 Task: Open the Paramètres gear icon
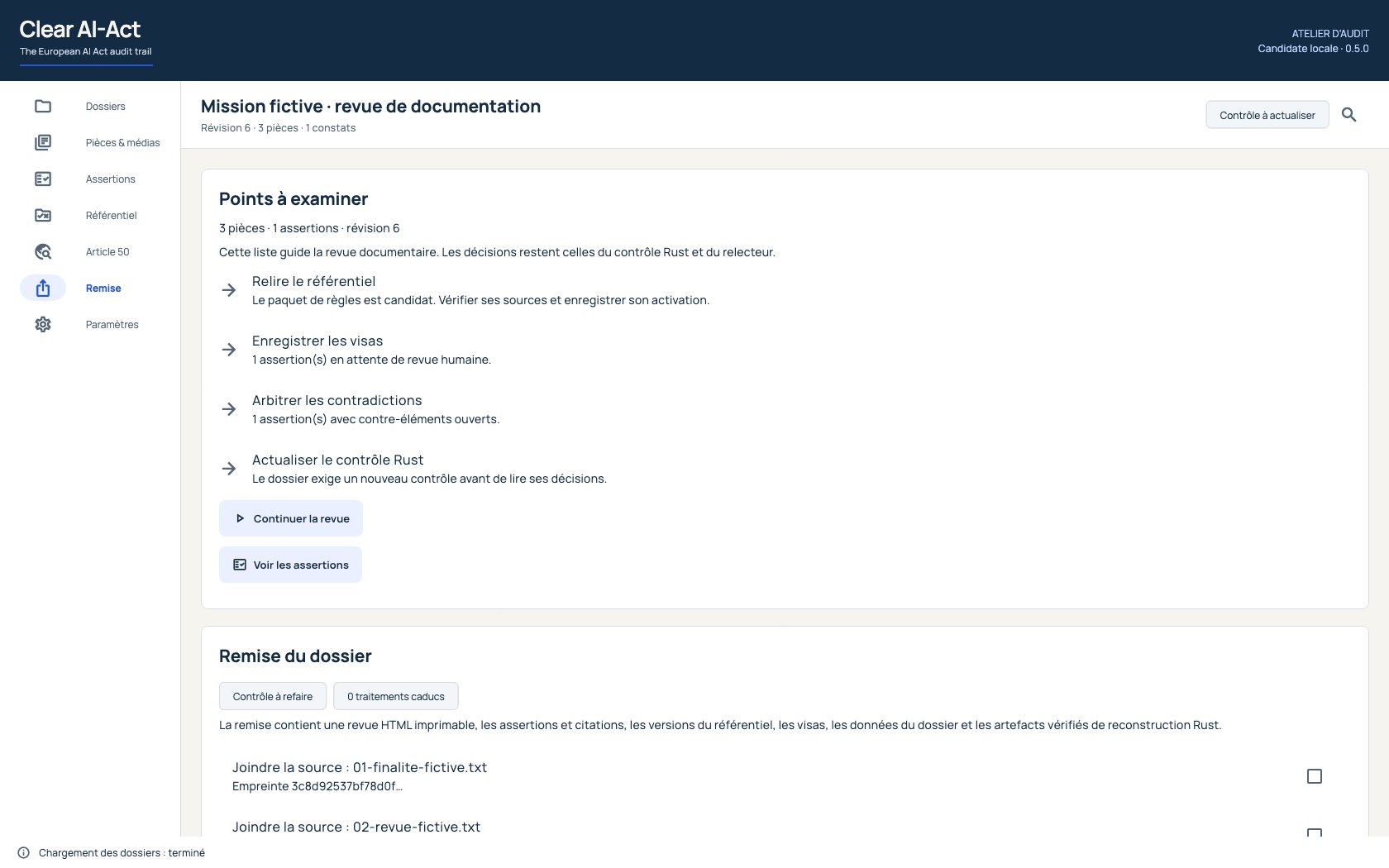(x=43, y=324)
